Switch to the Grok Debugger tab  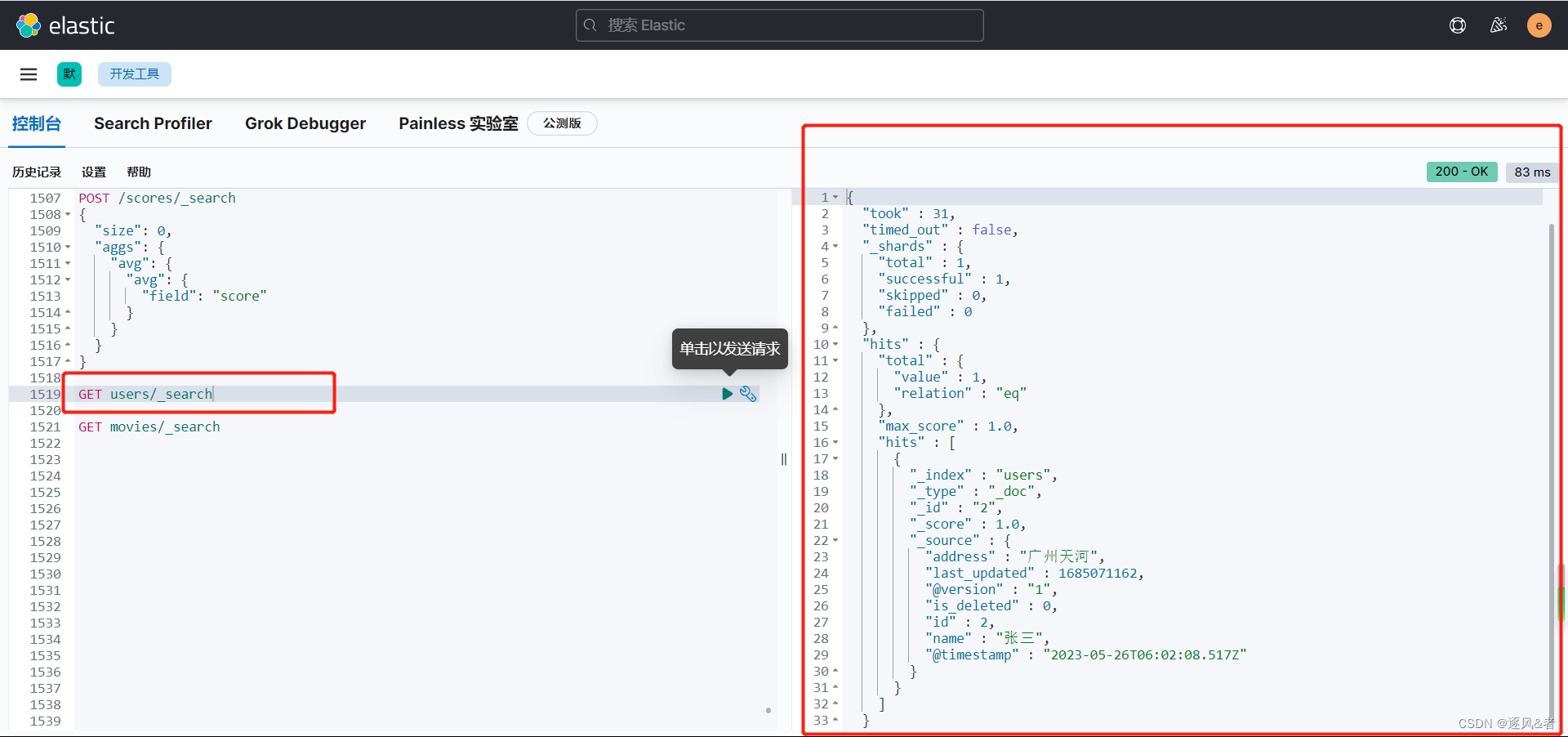click(305, 123)
